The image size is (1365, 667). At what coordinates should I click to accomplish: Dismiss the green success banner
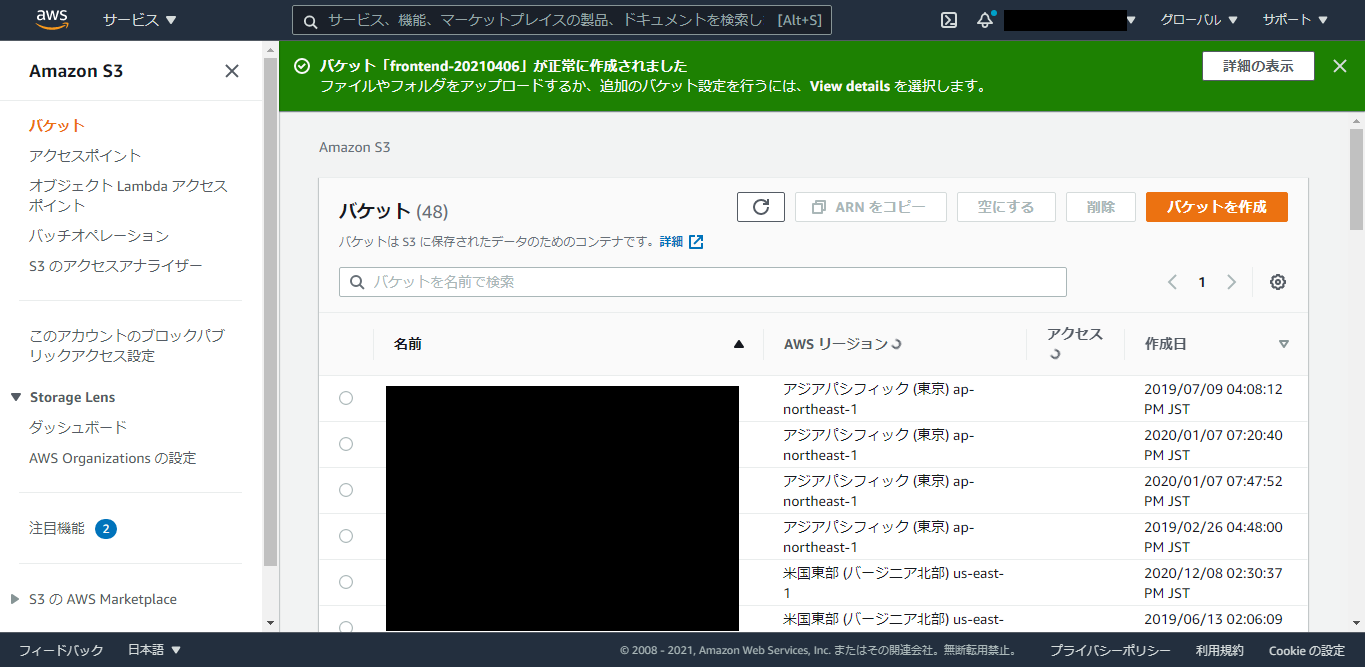coord(1340,66)
